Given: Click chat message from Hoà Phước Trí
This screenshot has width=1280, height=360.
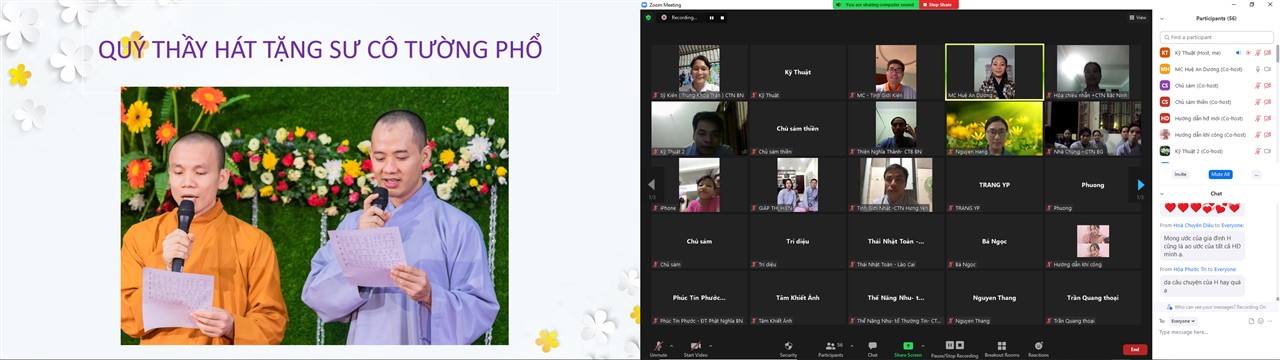Looking at the screenshot, I should 1203,286.
